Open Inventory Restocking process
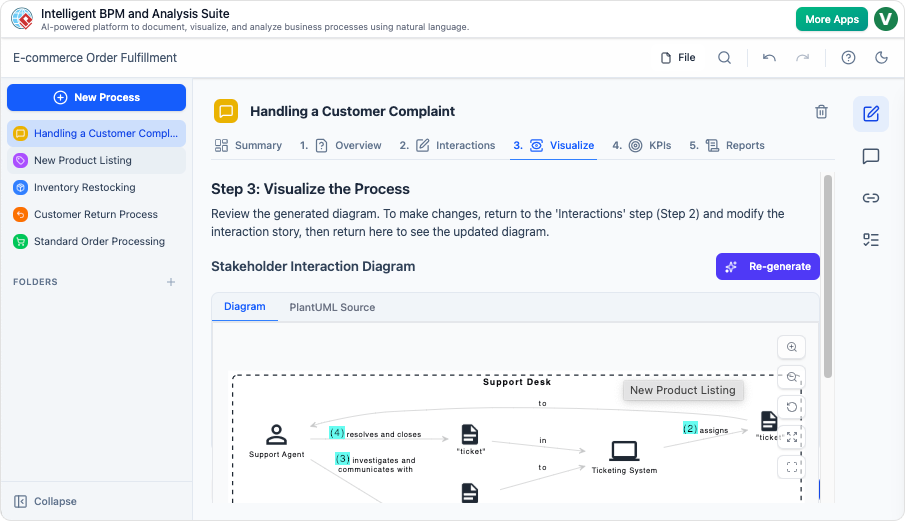 tap(96, 188)
